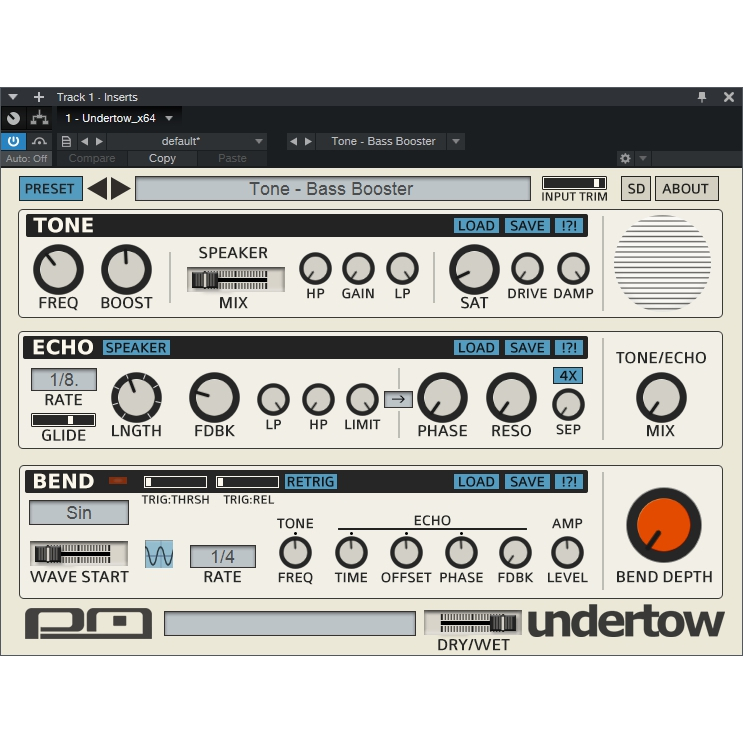This screenshot has height=743, width=743.
Task: Open the PRESET menu
Action: tap(49, 189)
